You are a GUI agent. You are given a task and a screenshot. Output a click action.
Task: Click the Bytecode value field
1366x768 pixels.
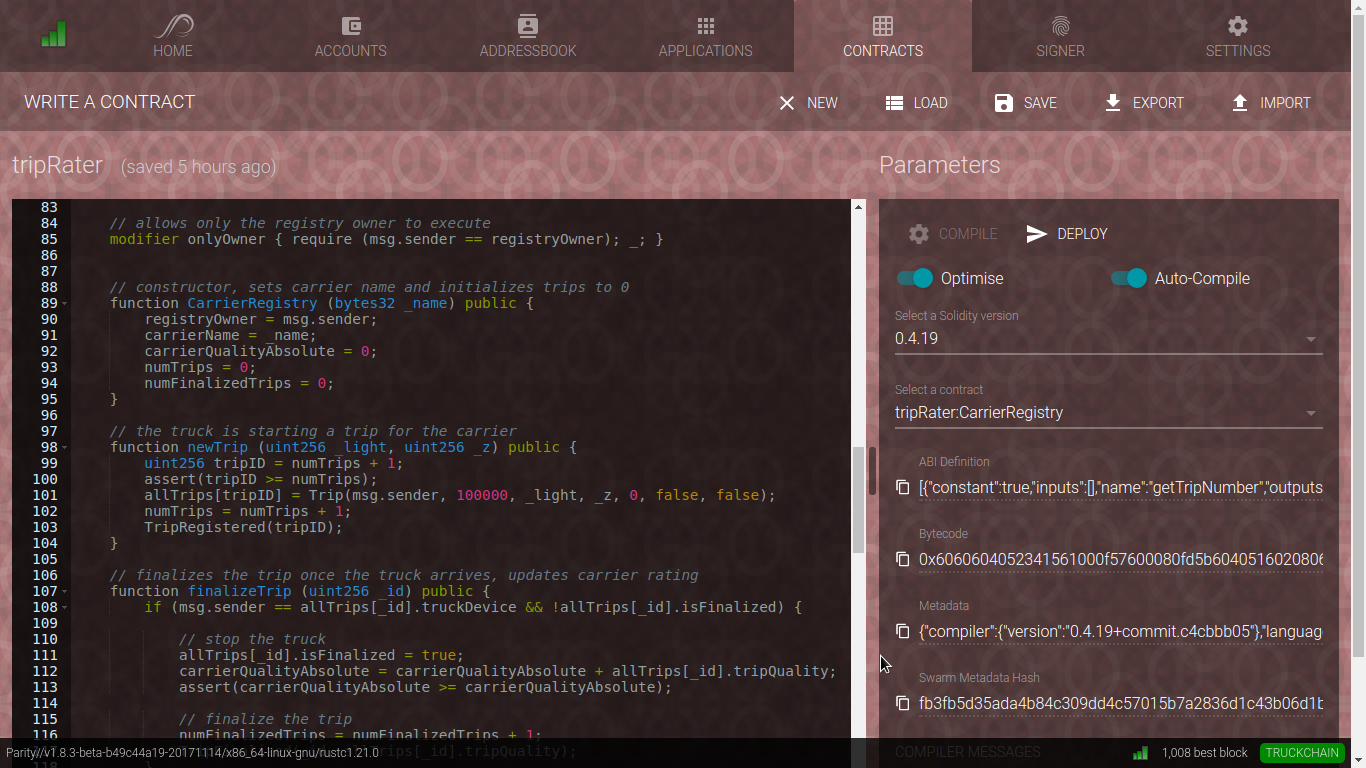tap(1121, 560)
